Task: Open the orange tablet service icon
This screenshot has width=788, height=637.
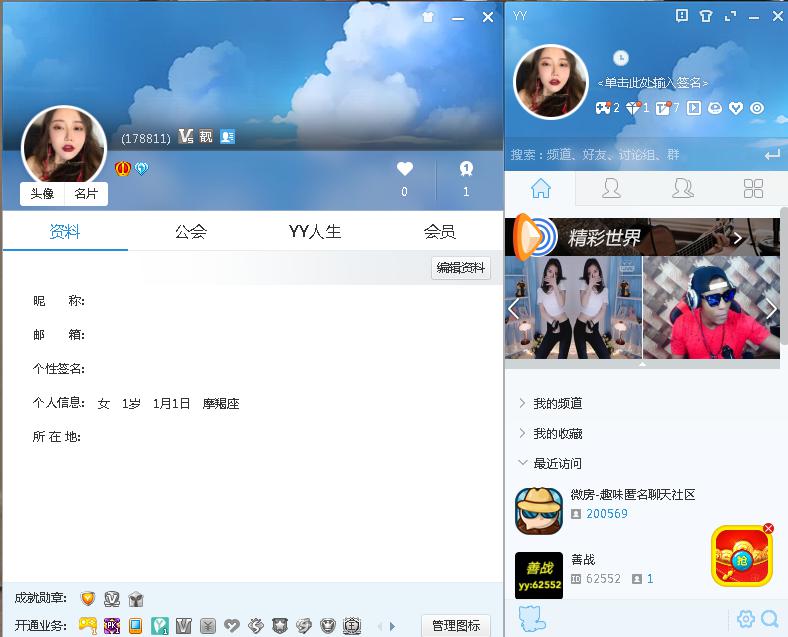Action: click(135, 625)
